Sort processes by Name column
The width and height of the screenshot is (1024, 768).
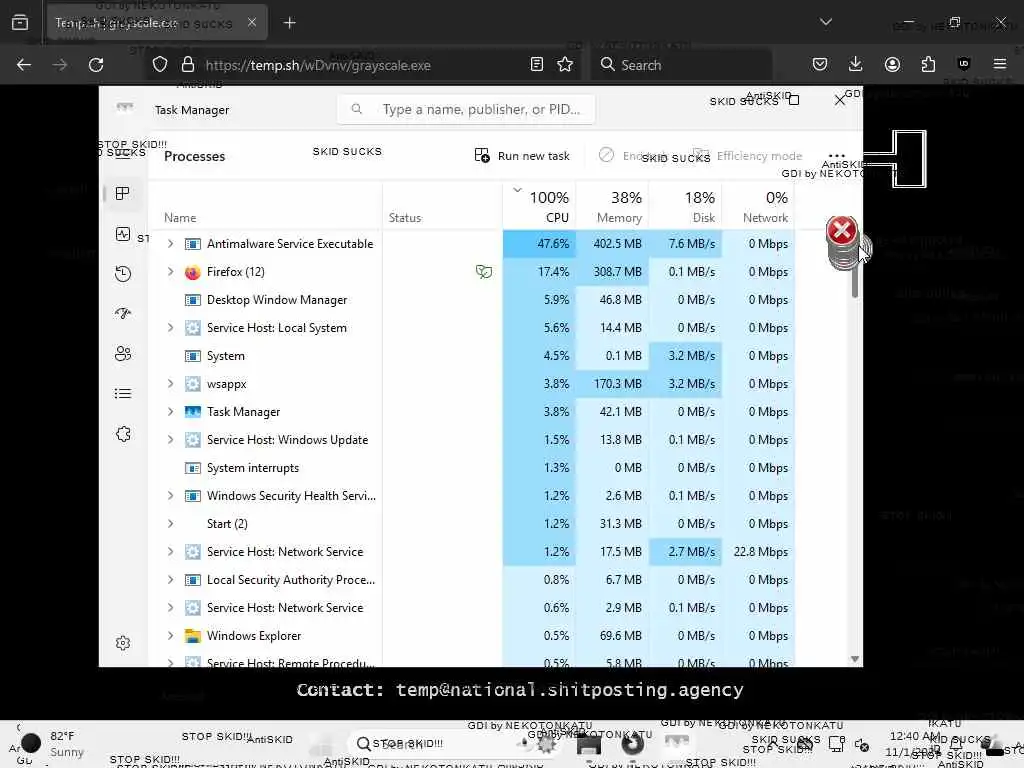[x=265, y=206]
